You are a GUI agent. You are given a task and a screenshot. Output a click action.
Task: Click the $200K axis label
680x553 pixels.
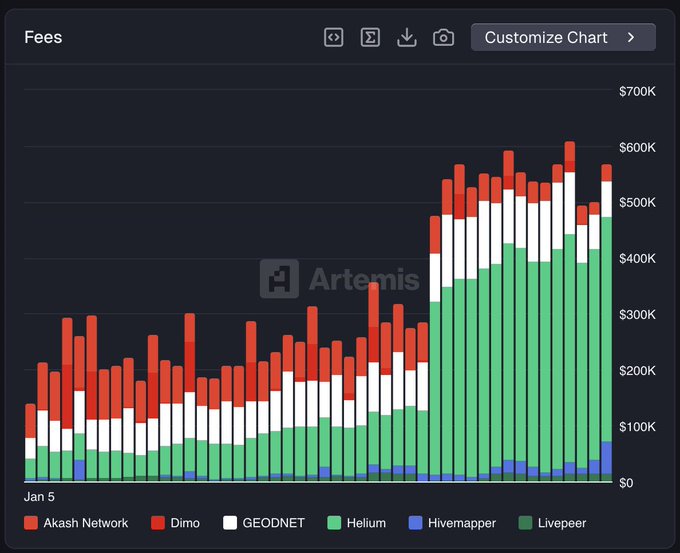coord(638,371)
